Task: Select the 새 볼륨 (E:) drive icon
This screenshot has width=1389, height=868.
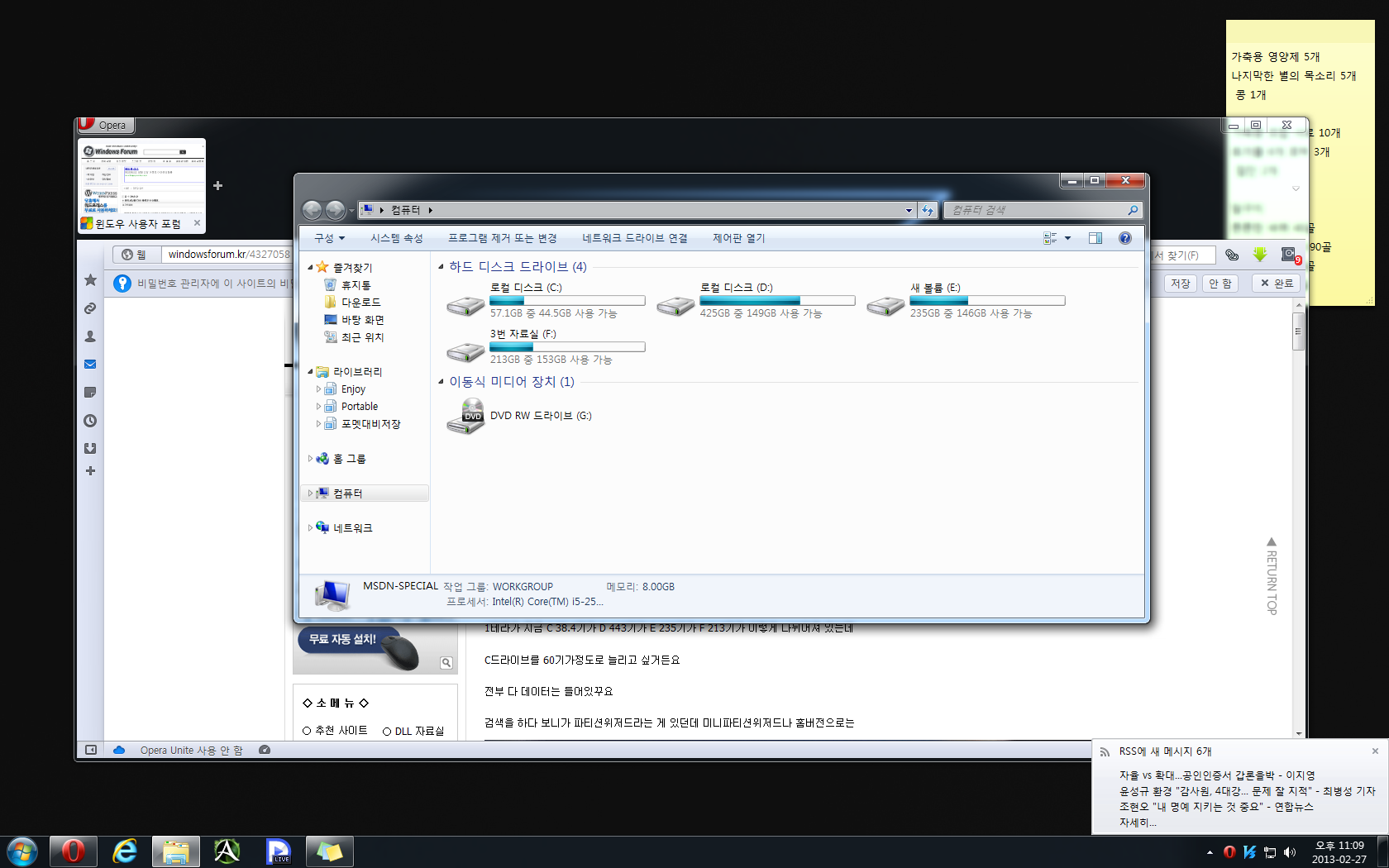Action: pos(885,306)
